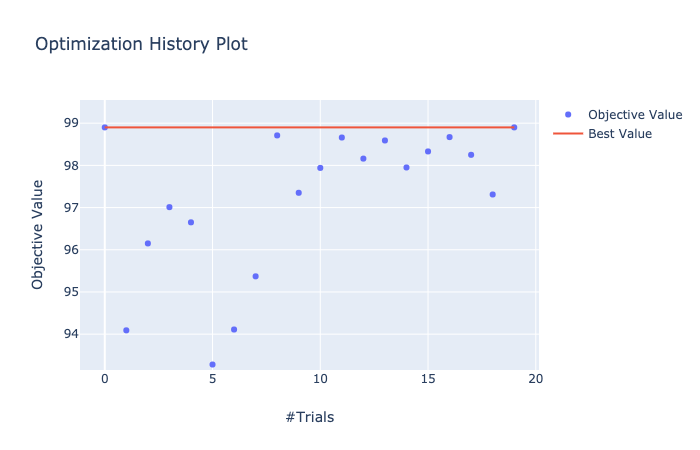The height and width of the screenshot is (450, 700).
Task: Click the #Trials x-axis label
Action: click(310, 417)
